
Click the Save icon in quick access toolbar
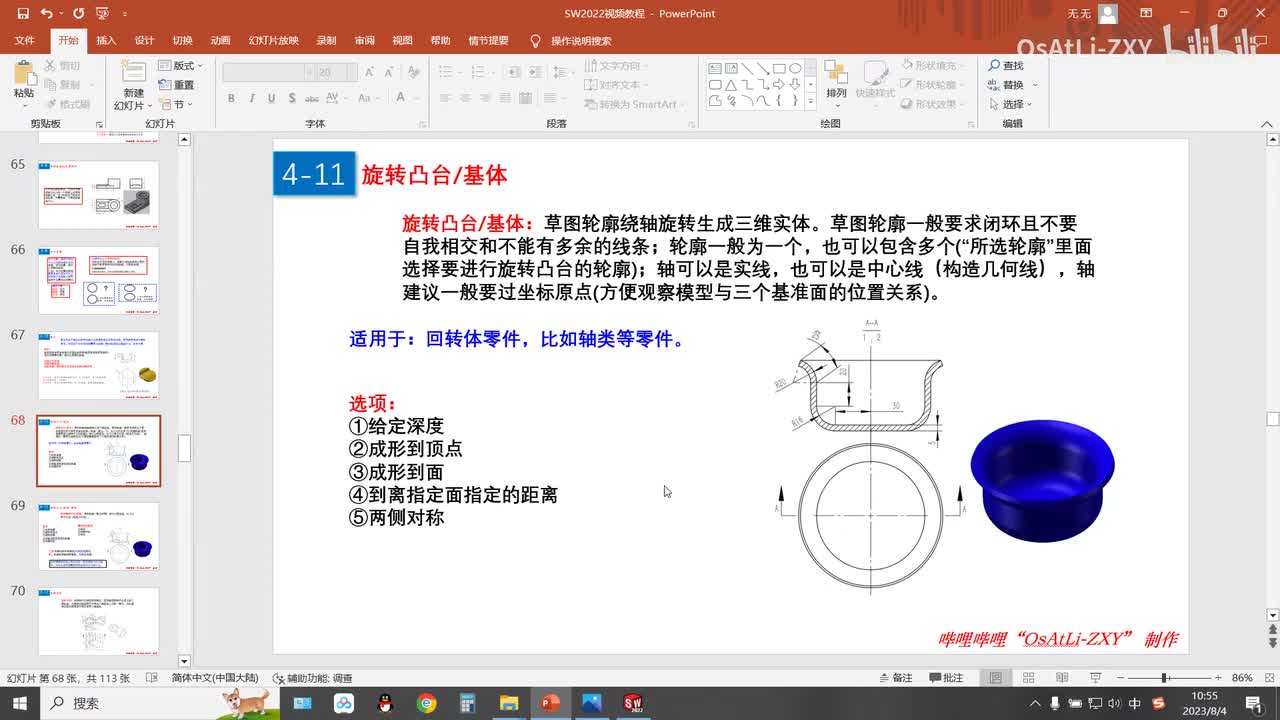pos(22,14)
